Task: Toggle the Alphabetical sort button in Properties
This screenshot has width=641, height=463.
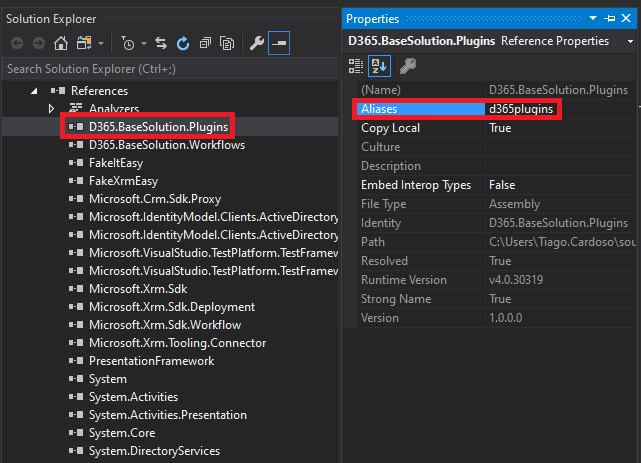Action: (x=379, y=66)
